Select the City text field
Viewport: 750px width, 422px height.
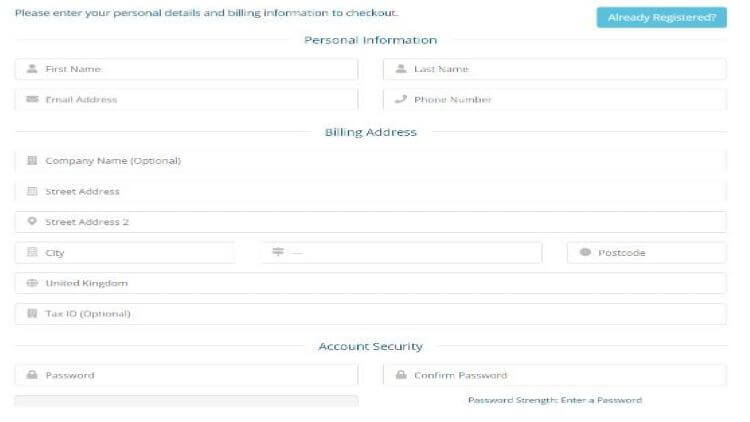tap(125, 253)
